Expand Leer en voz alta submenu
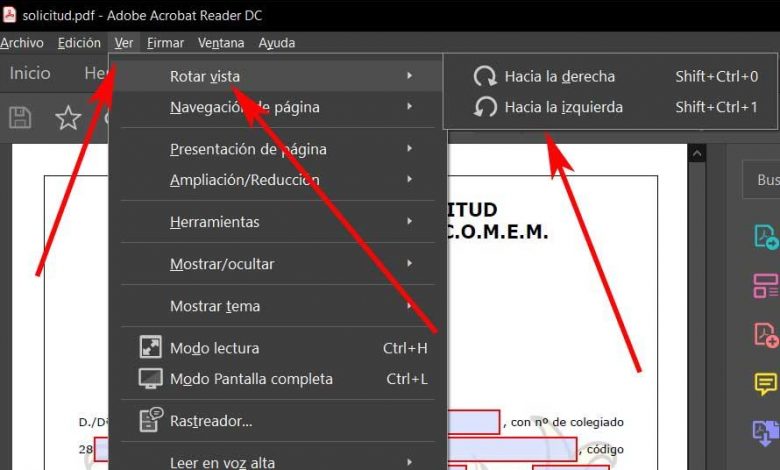Viewport: 780px width, 470px height. tap(278, 462)
